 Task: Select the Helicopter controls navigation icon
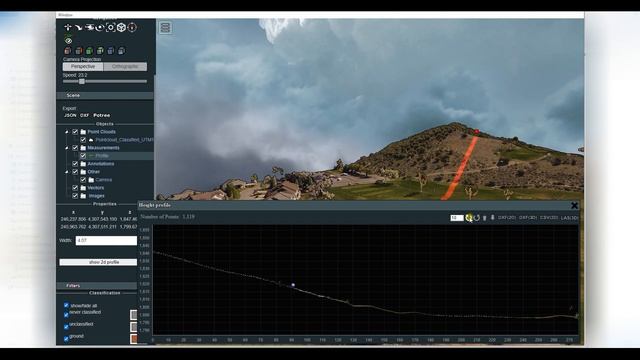pyautogui.click(x=89, y=27)
